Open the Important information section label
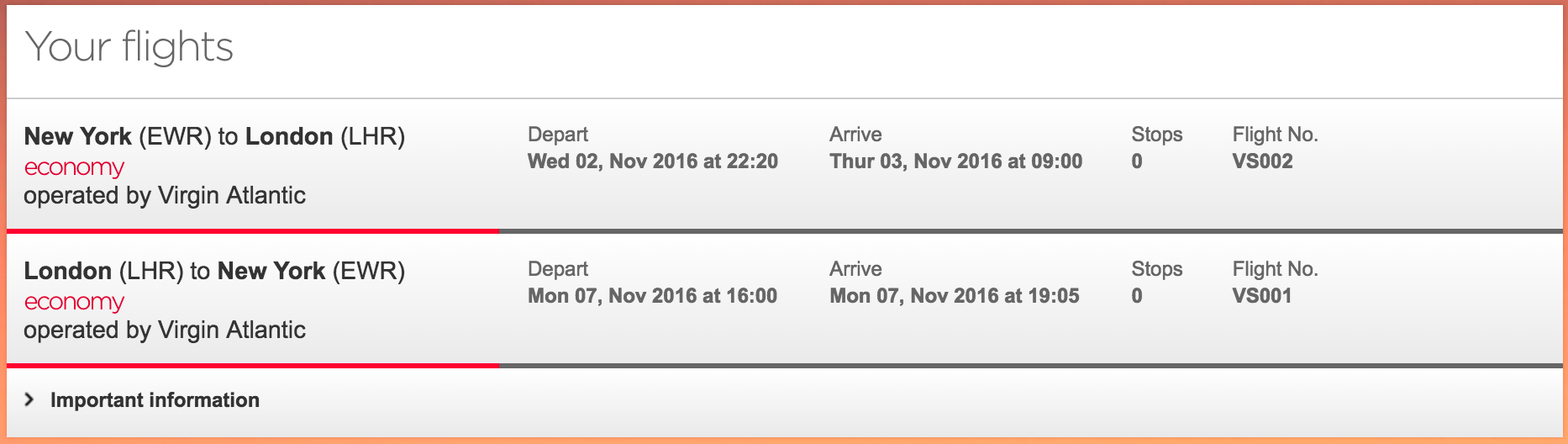1568x444 pixels. tap(155, 400)
